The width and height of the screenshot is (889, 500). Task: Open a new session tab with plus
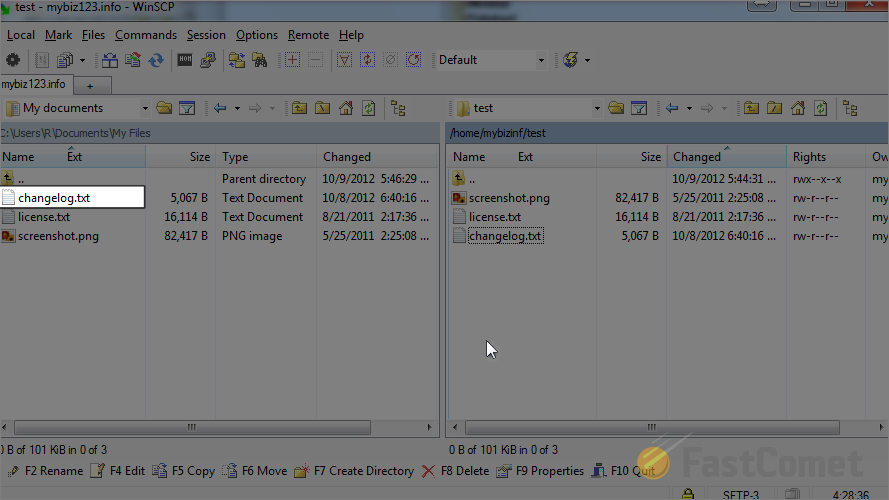click(x=90, y=86)
